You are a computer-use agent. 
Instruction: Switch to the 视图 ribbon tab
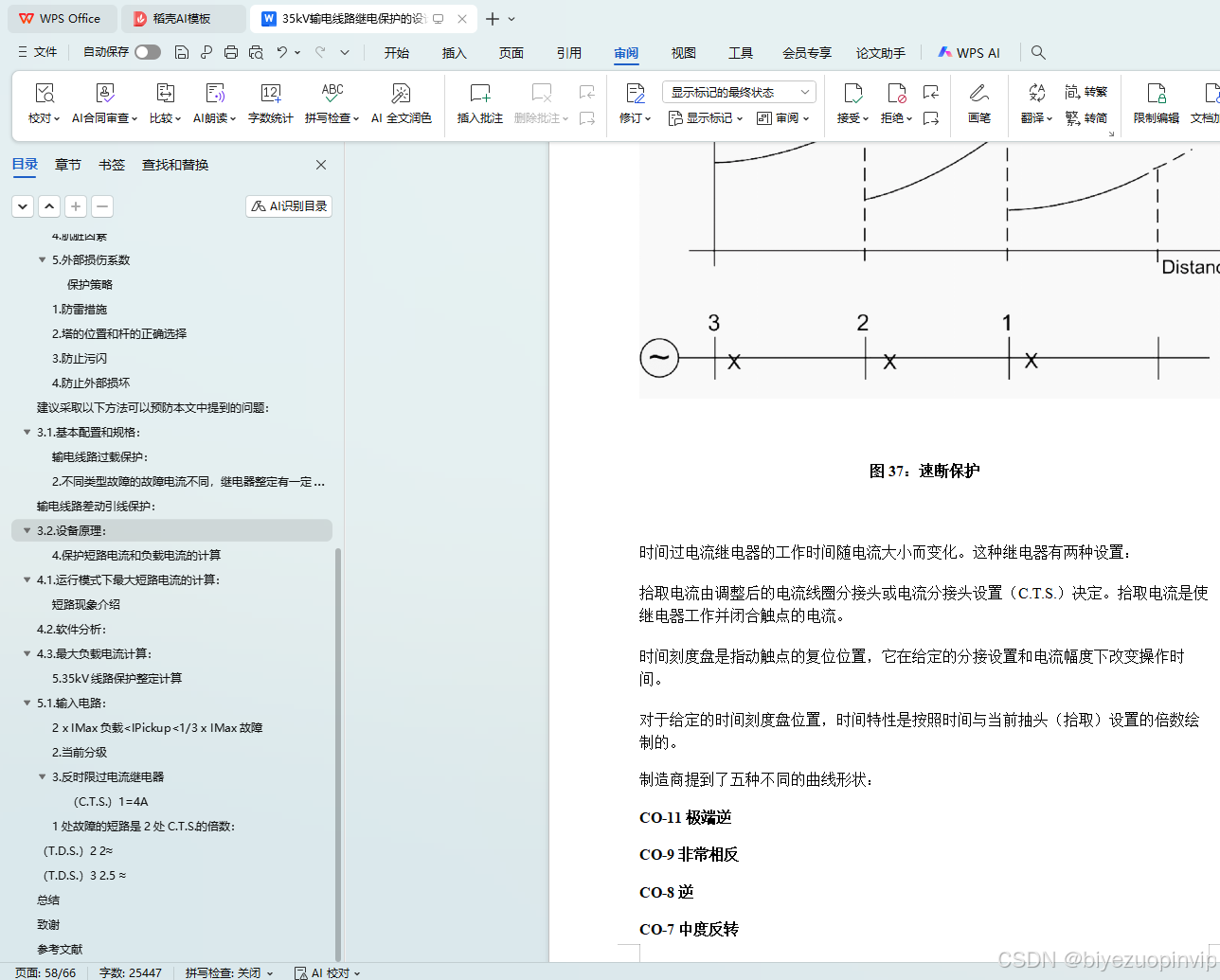(x=684, y=53)
